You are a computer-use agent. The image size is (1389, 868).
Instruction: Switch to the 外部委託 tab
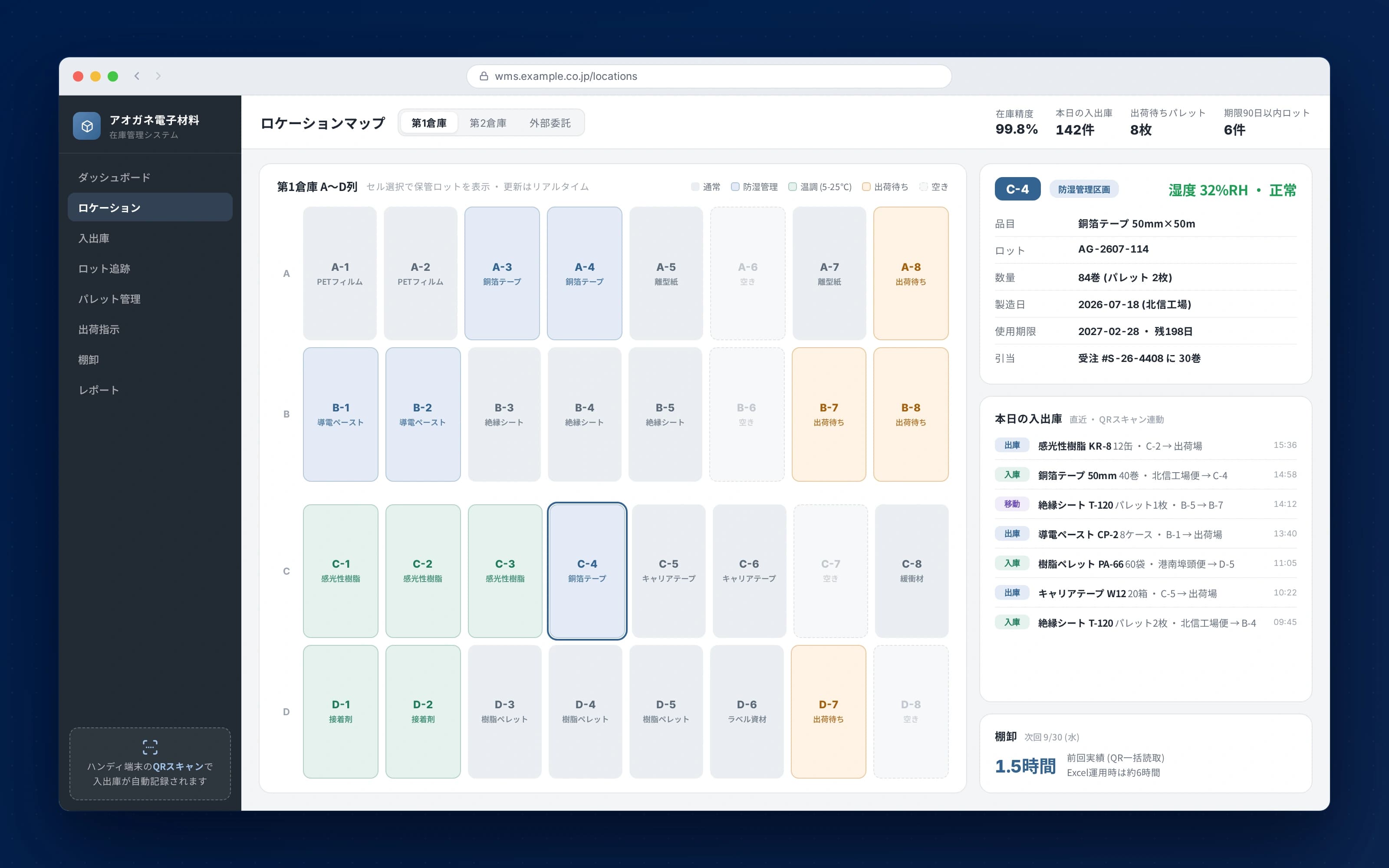pyautogui.click(x=550, y=123)
